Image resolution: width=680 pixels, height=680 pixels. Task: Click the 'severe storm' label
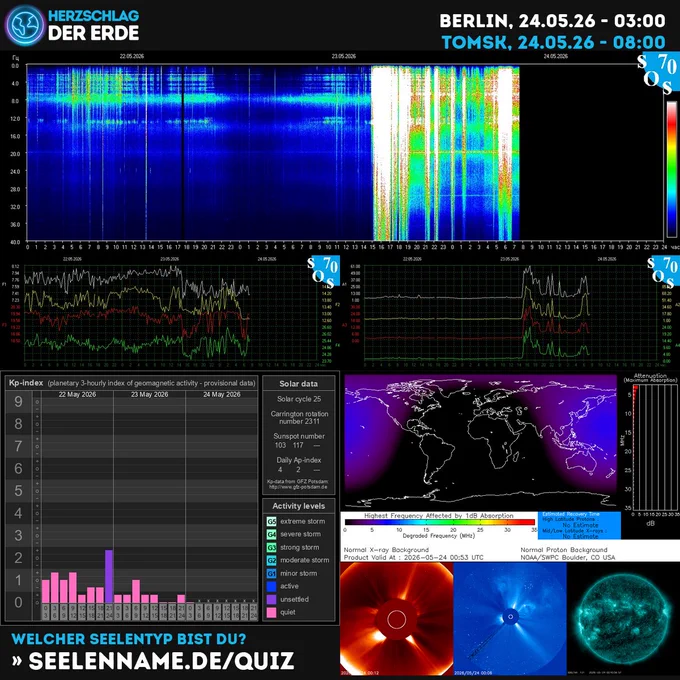tap(301, 534)
